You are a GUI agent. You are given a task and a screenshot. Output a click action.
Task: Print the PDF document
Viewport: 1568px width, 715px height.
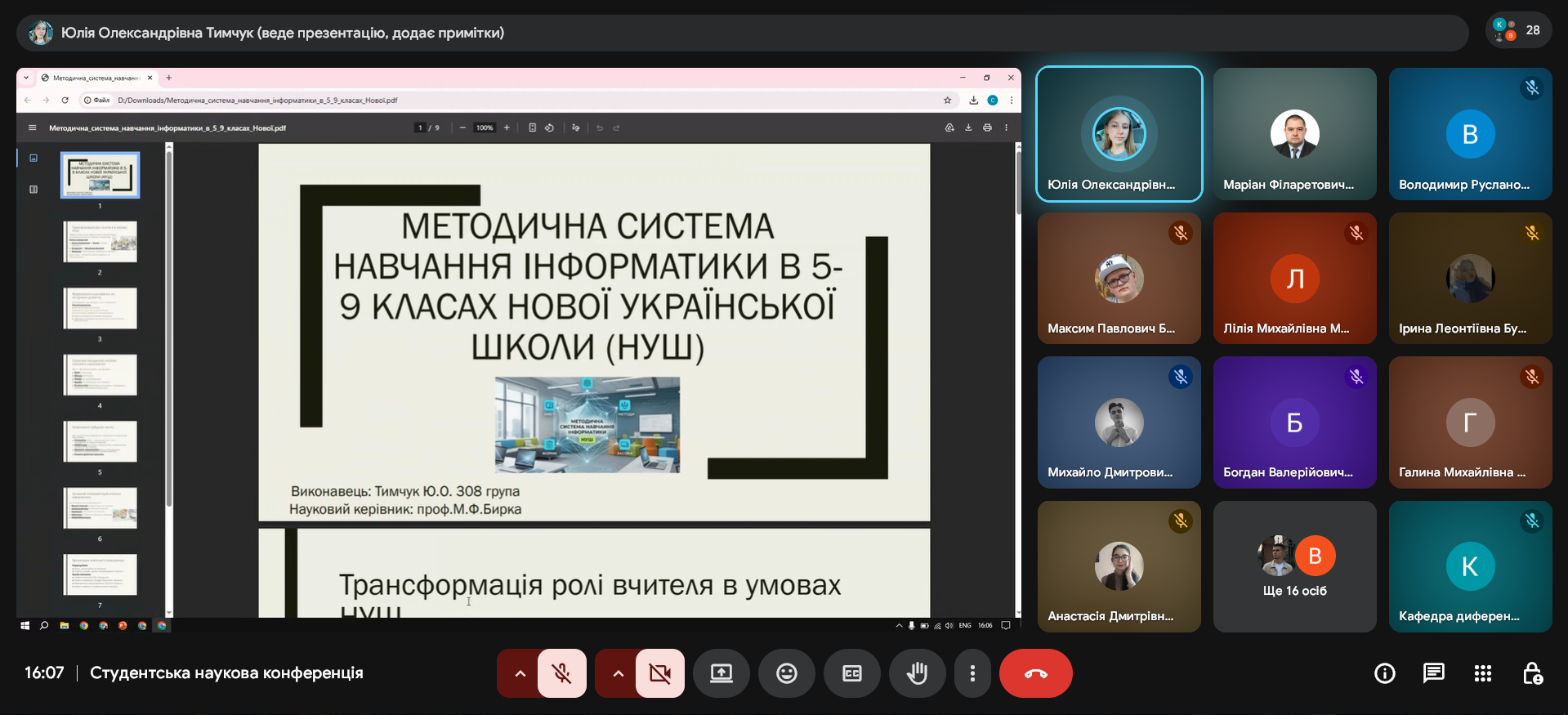tap(987, 127)
